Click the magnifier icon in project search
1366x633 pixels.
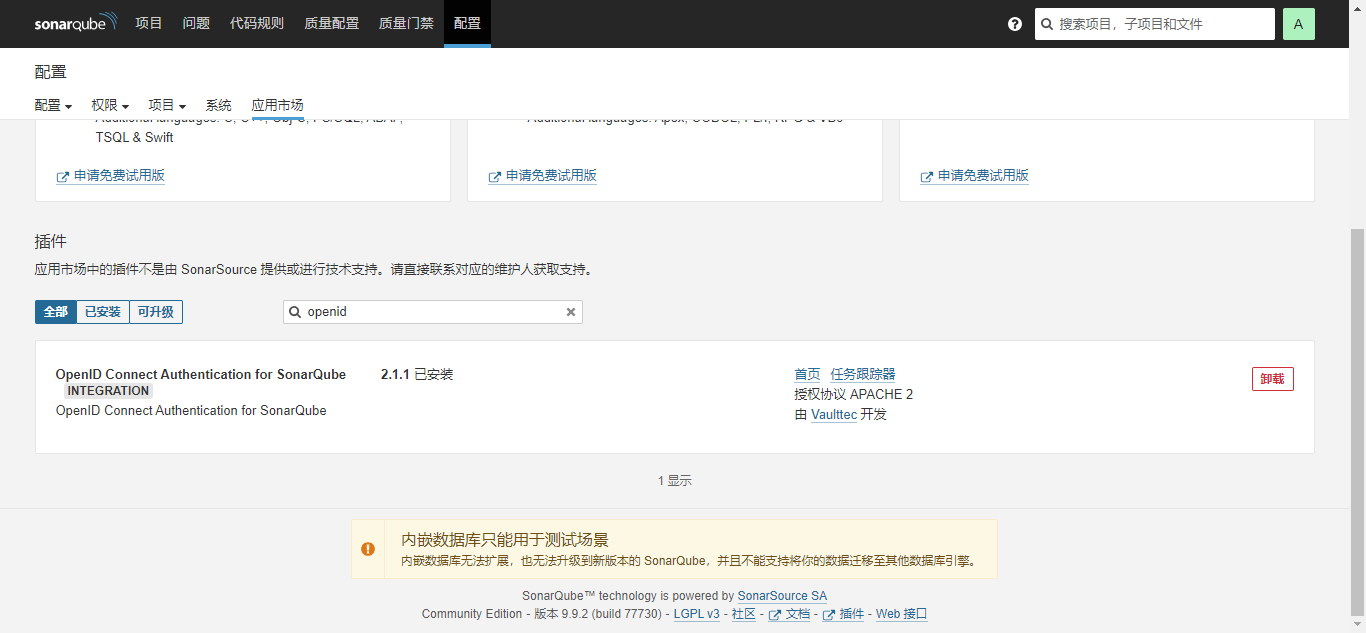(1046, 23)
